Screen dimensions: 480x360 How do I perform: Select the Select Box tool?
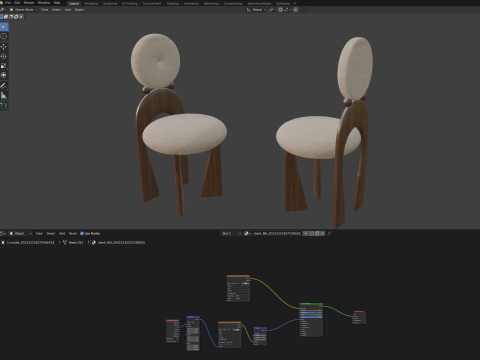[4, 27]
